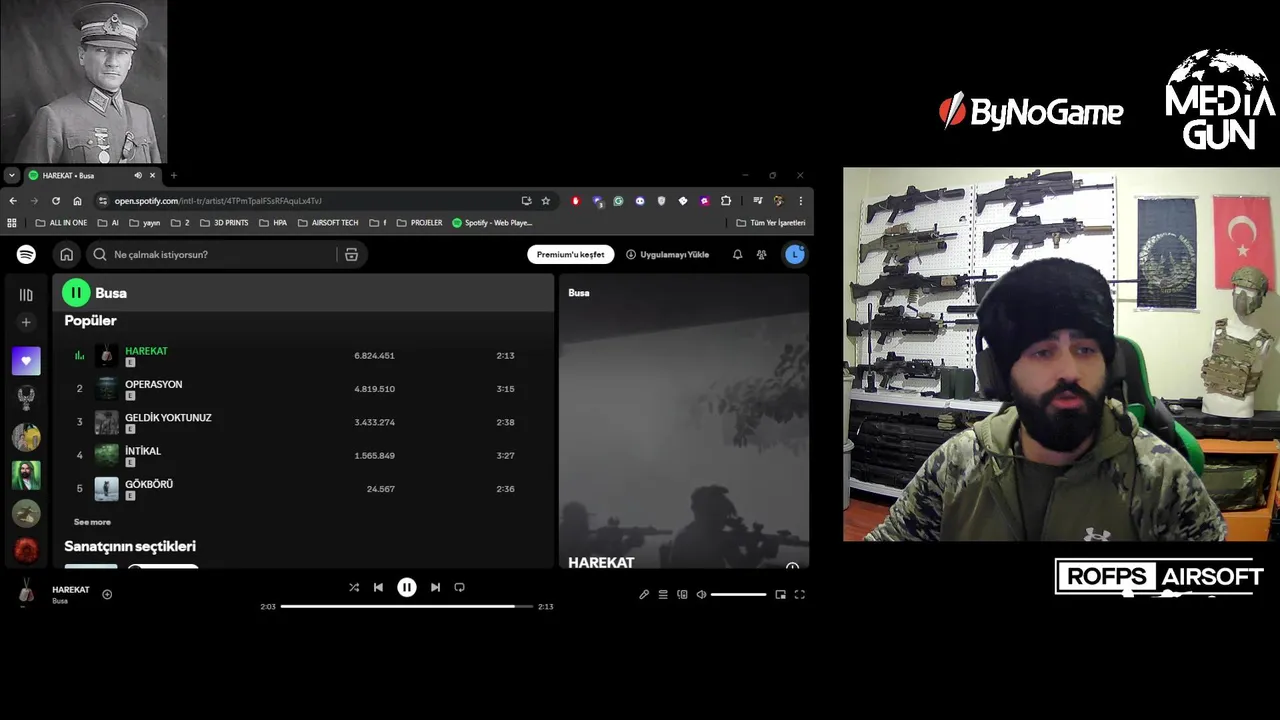Open the HAREKAT album cover in track list

106,356
